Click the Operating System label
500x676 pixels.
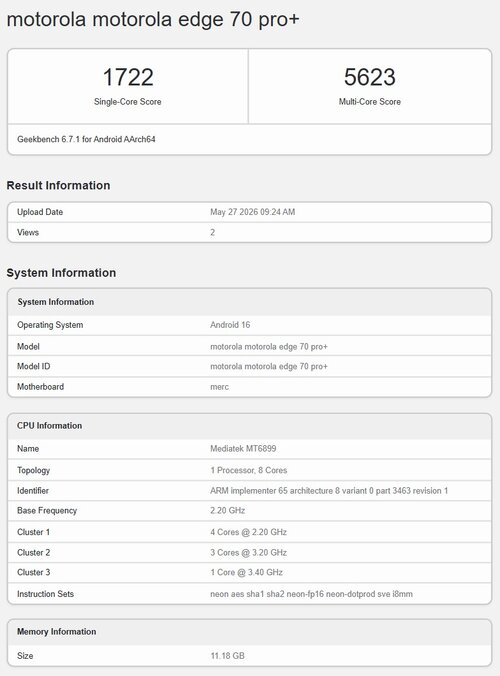point(50,325)
